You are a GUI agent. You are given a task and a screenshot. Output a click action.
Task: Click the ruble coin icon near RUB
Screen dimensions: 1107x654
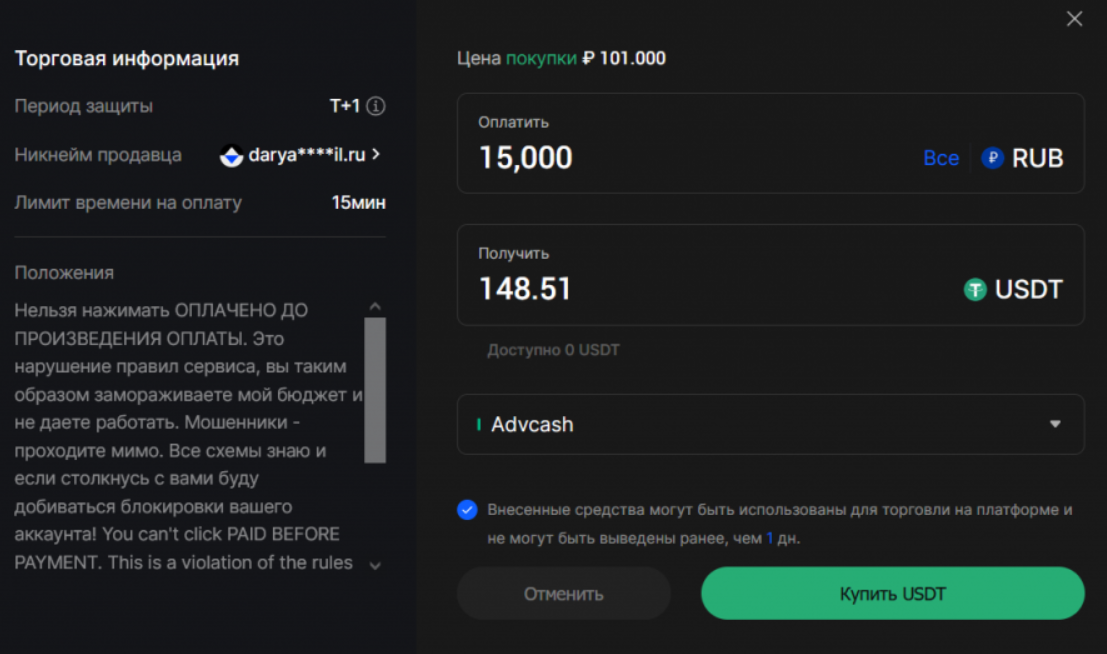click(992, 158)
